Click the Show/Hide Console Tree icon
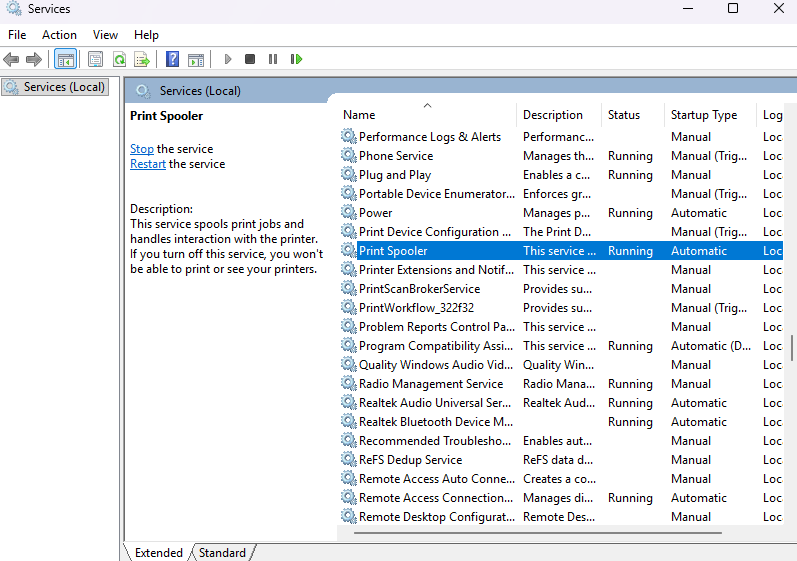797x561 pixels. pos(66,60)
